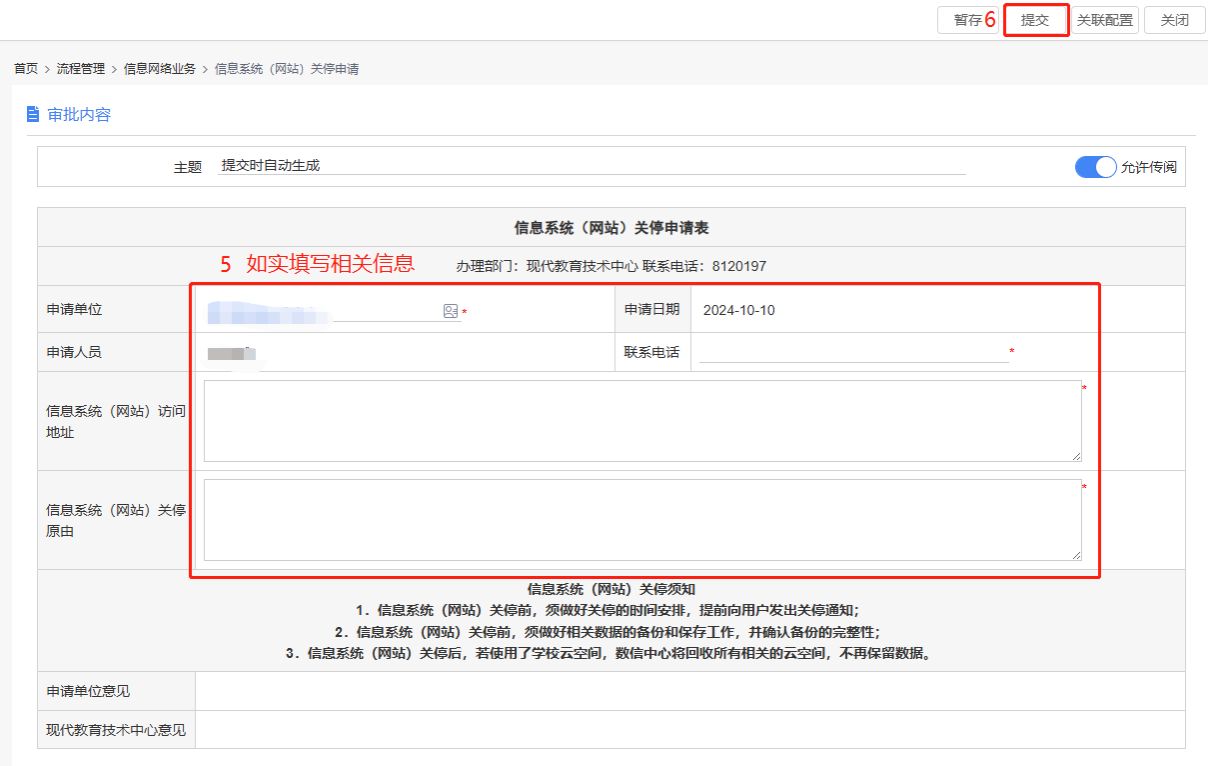Navigate to 信息网络业务 breadcrumb
This screenshot has height=766, width=1208.
click(159, 69)
